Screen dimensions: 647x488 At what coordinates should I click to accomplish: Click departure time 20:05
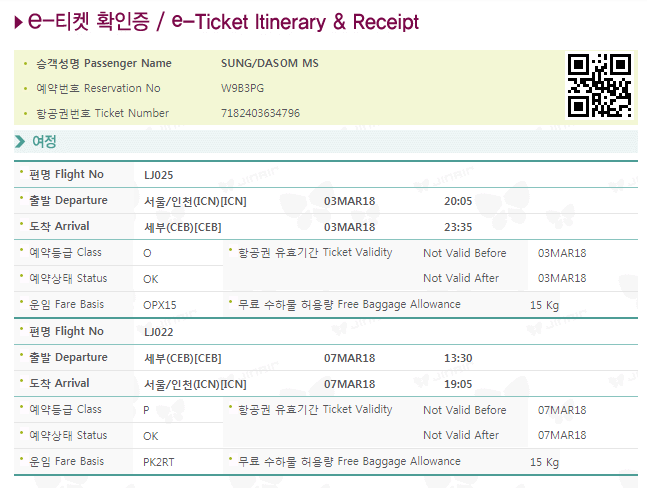point(458,201)
